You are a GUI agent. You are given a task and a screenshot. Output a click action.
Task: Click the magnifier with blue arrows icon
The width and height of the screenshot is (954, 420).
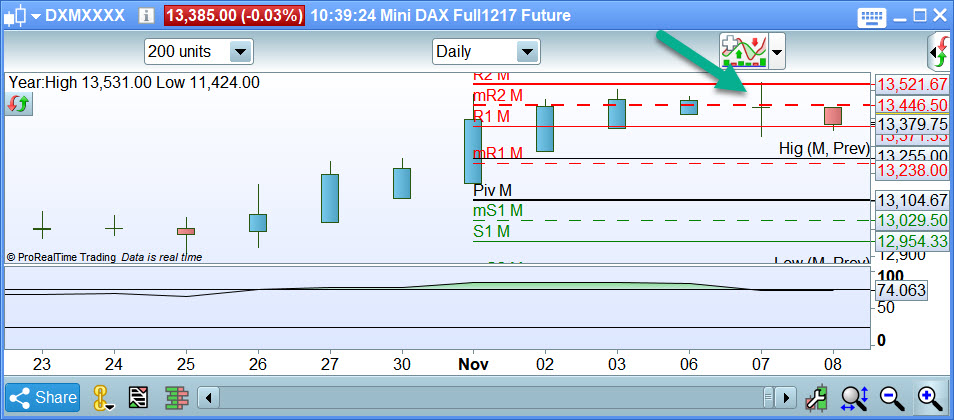855,398
